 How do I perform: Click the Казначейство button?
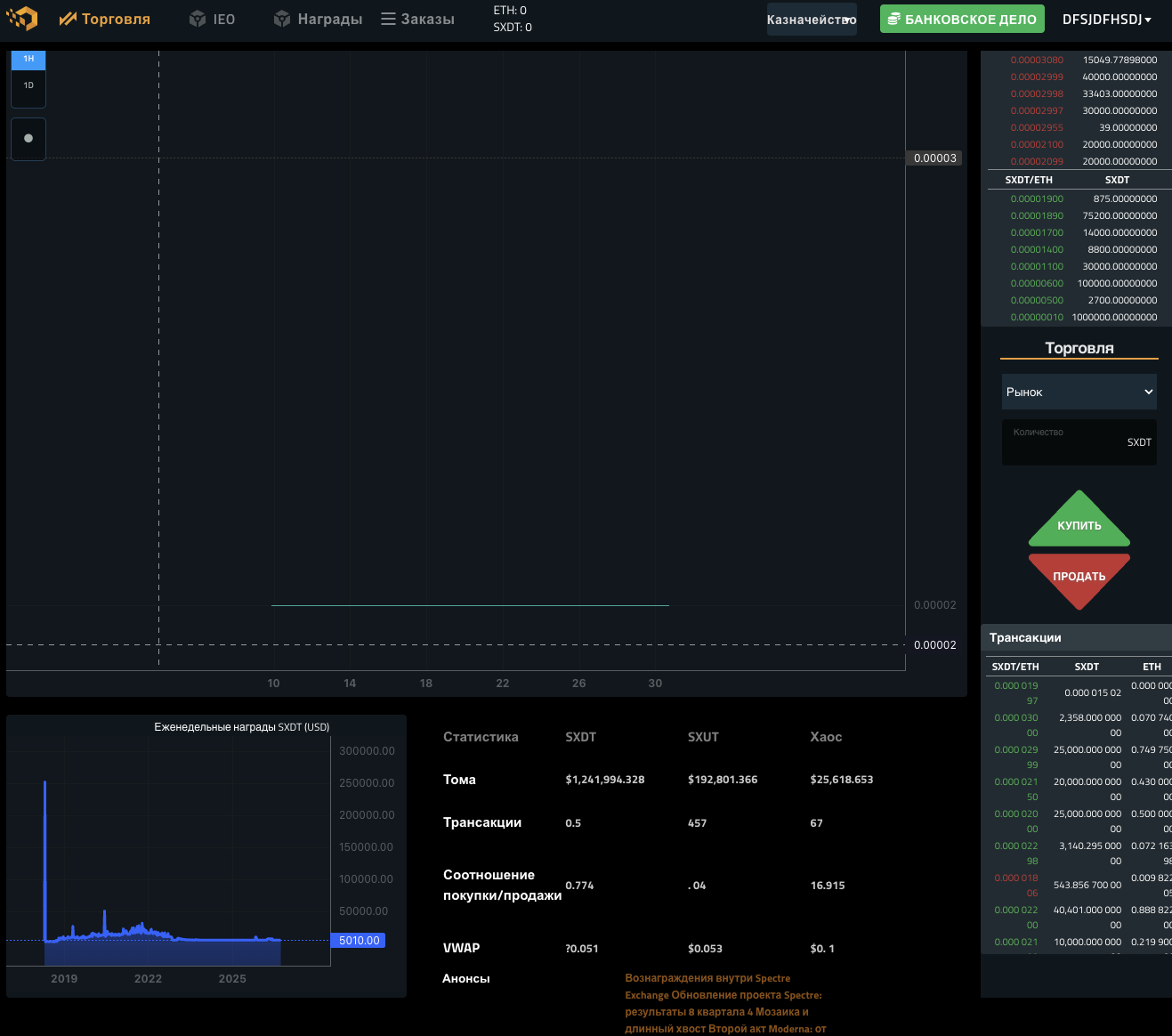click(x=812, y=19)
